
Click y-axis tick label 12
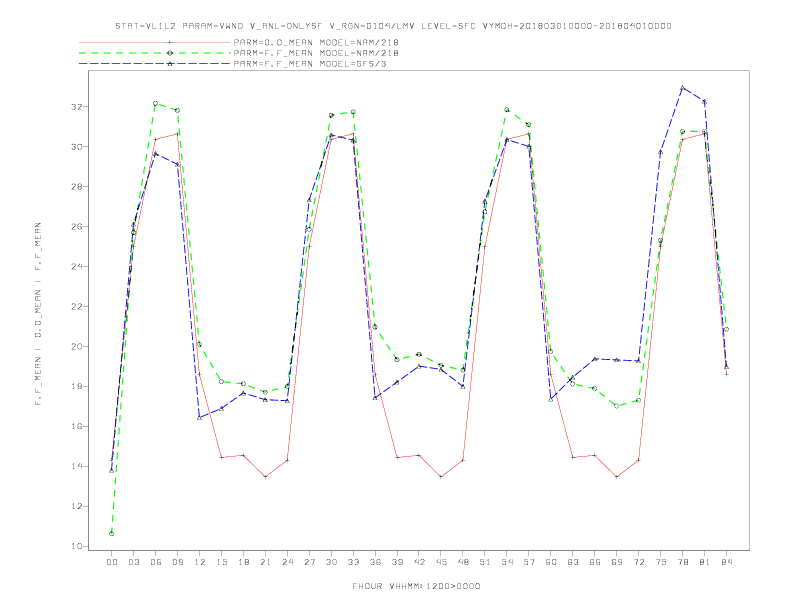(77, 506)
